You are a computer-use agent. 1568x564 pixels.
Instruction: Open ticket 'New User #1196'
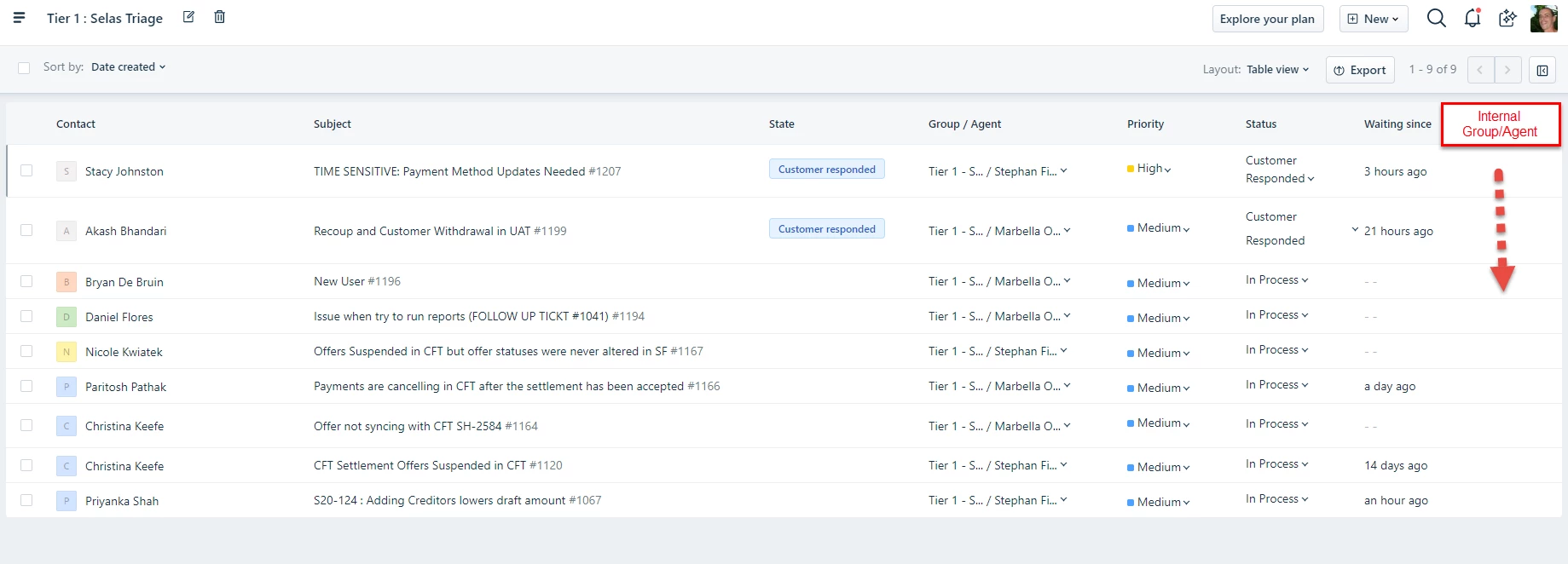[x=357, y=281]
